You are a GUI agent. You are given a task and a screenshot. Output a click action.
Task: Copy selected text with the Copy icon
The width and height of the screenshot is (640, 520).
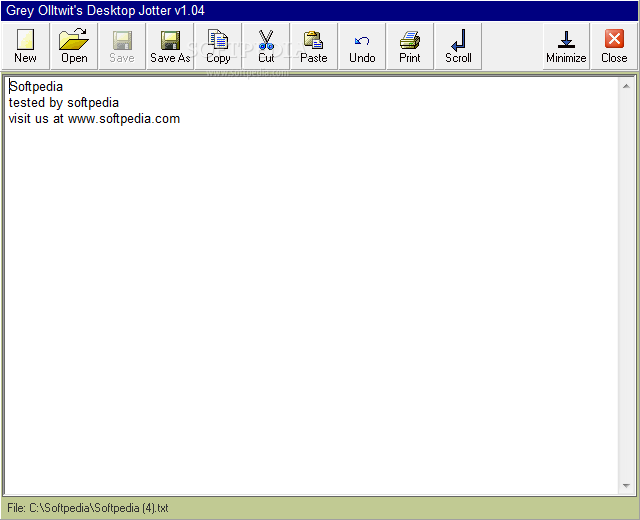tap(218, 46)
